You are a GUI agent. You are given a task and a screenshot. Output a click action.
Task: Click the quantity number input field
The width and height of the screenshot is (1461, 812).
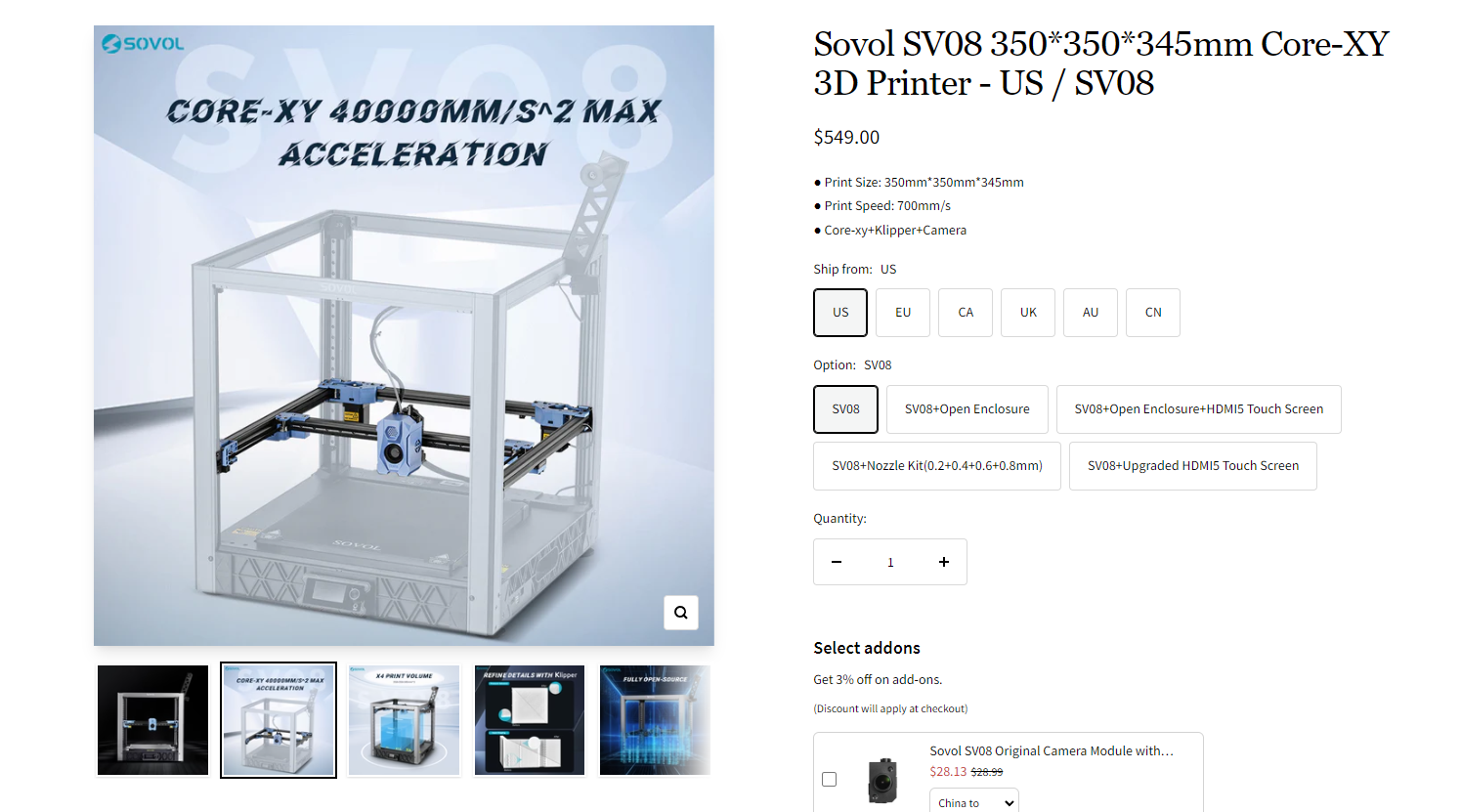click(x=890, y=562)
